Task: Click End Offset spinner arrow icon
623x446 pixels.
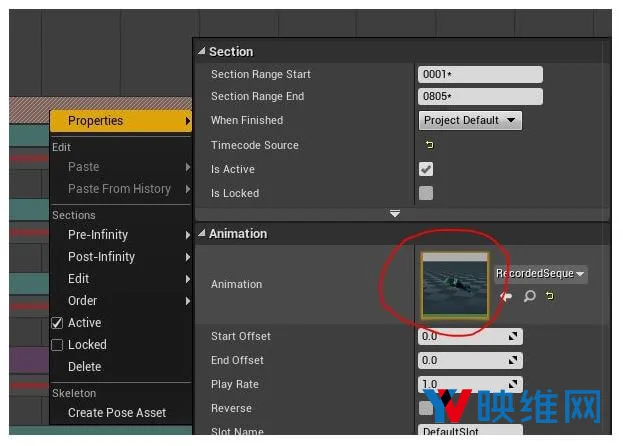Action: (513, 360)
